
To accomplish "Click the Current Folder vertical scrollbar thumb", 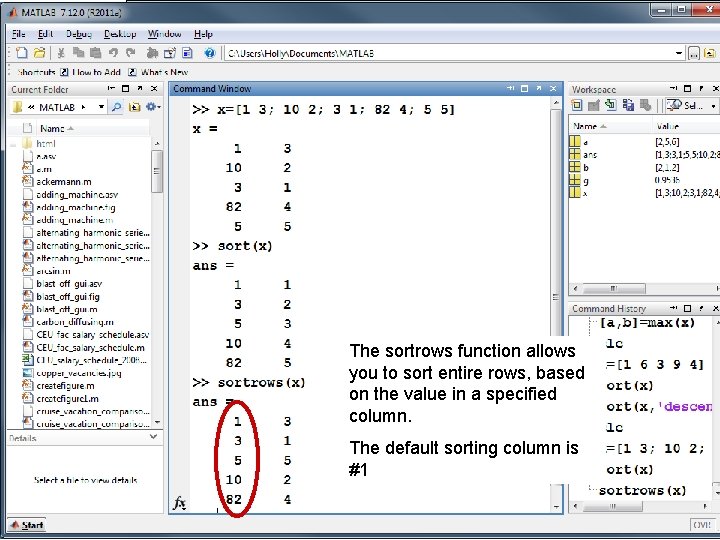I will (157, 171).
